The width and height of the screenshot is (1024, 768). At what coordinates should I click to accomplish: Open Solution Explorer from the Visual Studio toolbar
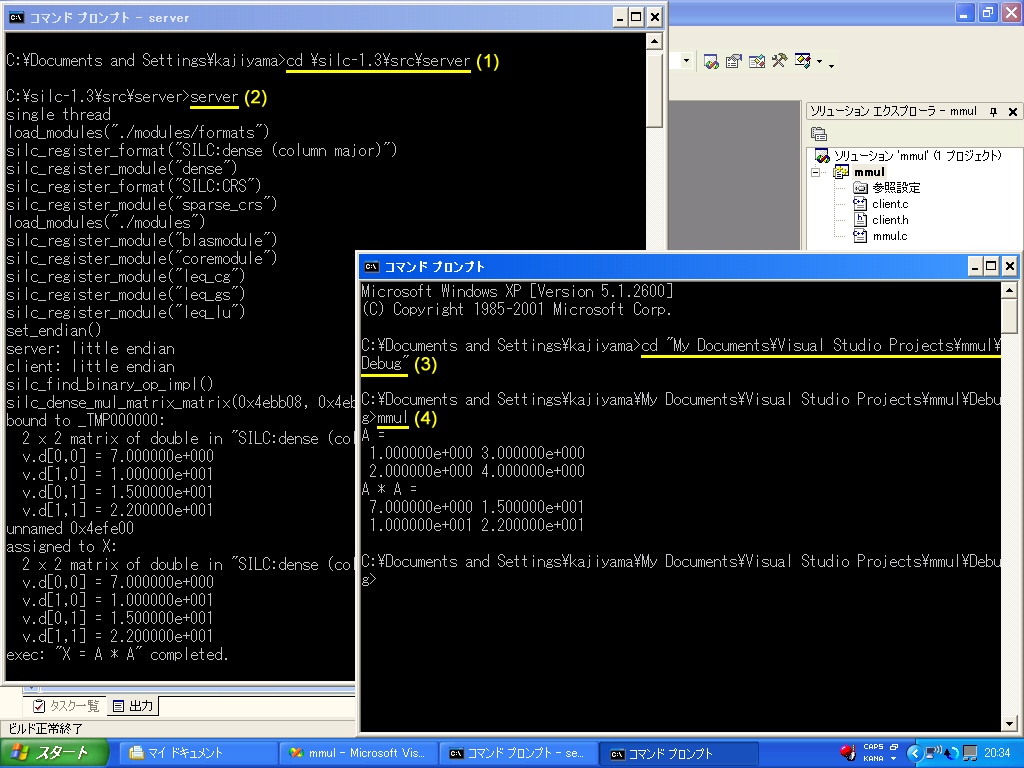tap(711, 61)
